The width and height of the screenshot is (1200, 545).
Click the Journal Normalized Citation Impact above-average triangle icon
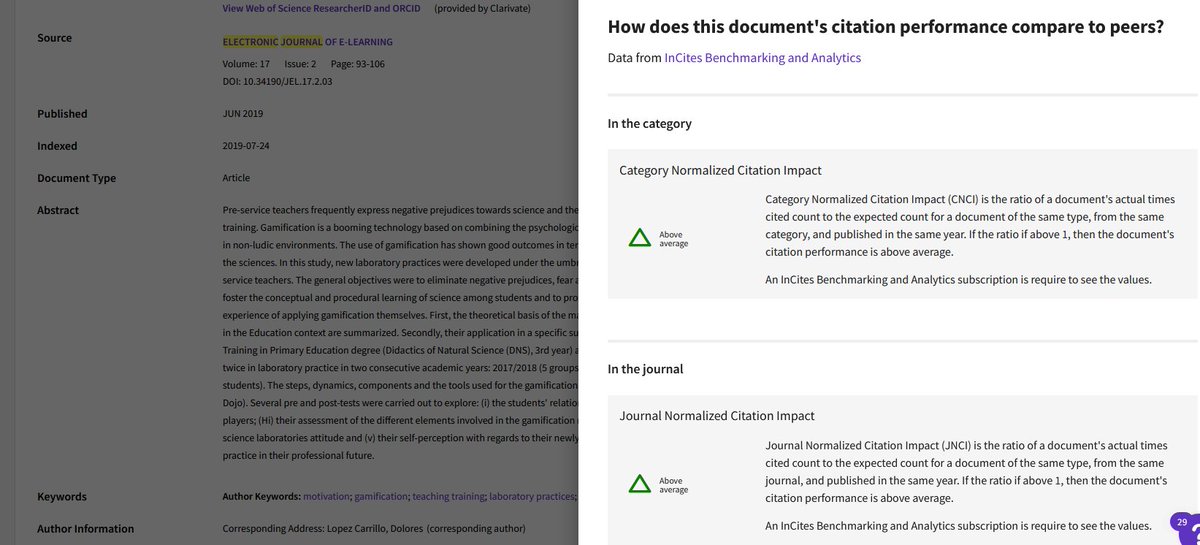[639, 484]
